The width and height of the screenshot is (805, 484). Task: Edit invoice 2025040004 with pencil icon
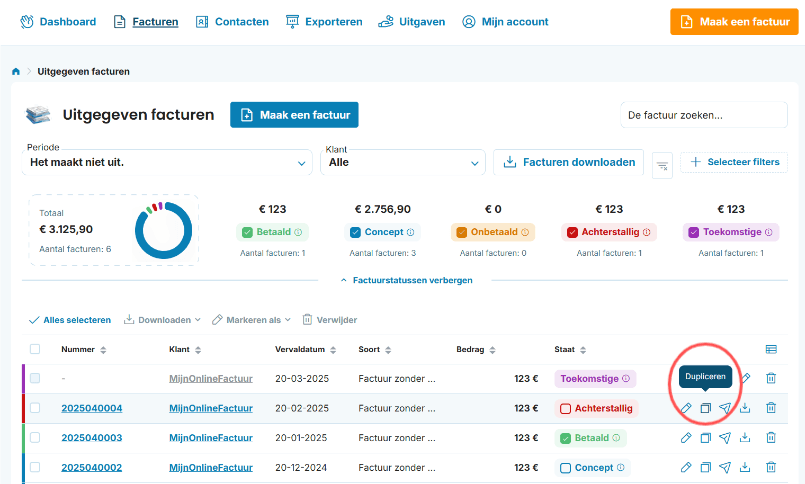[x=686, y=408]
